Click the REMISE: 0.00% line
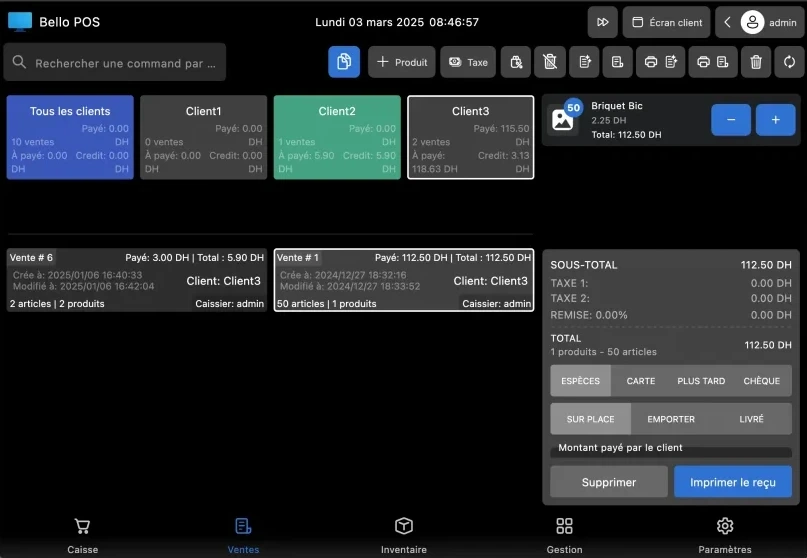Image resolution: width=807 pixels, height=558 pixels. (x=671, y=315)
